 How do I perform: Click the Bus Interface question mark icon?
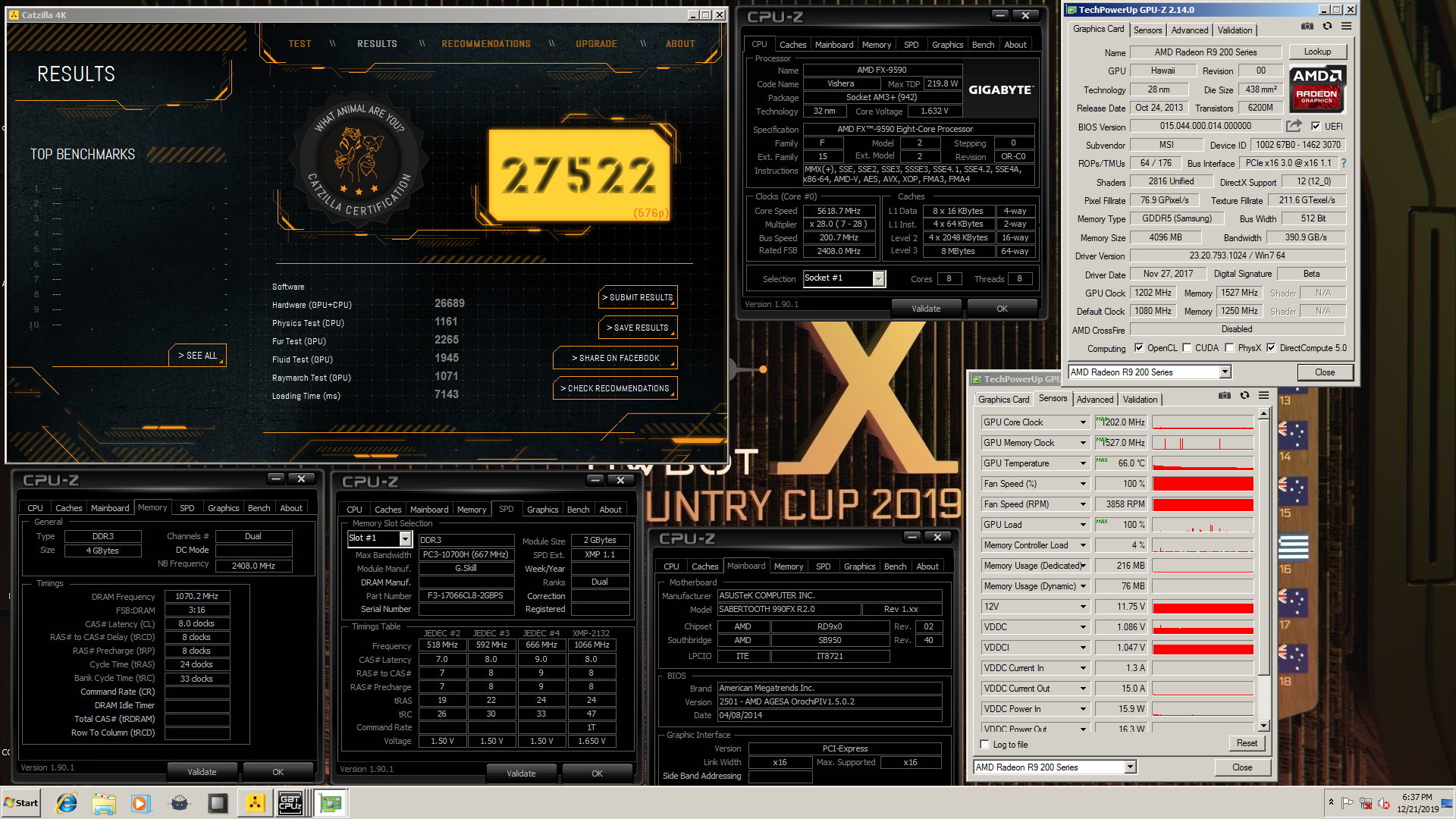point(1344,163)
